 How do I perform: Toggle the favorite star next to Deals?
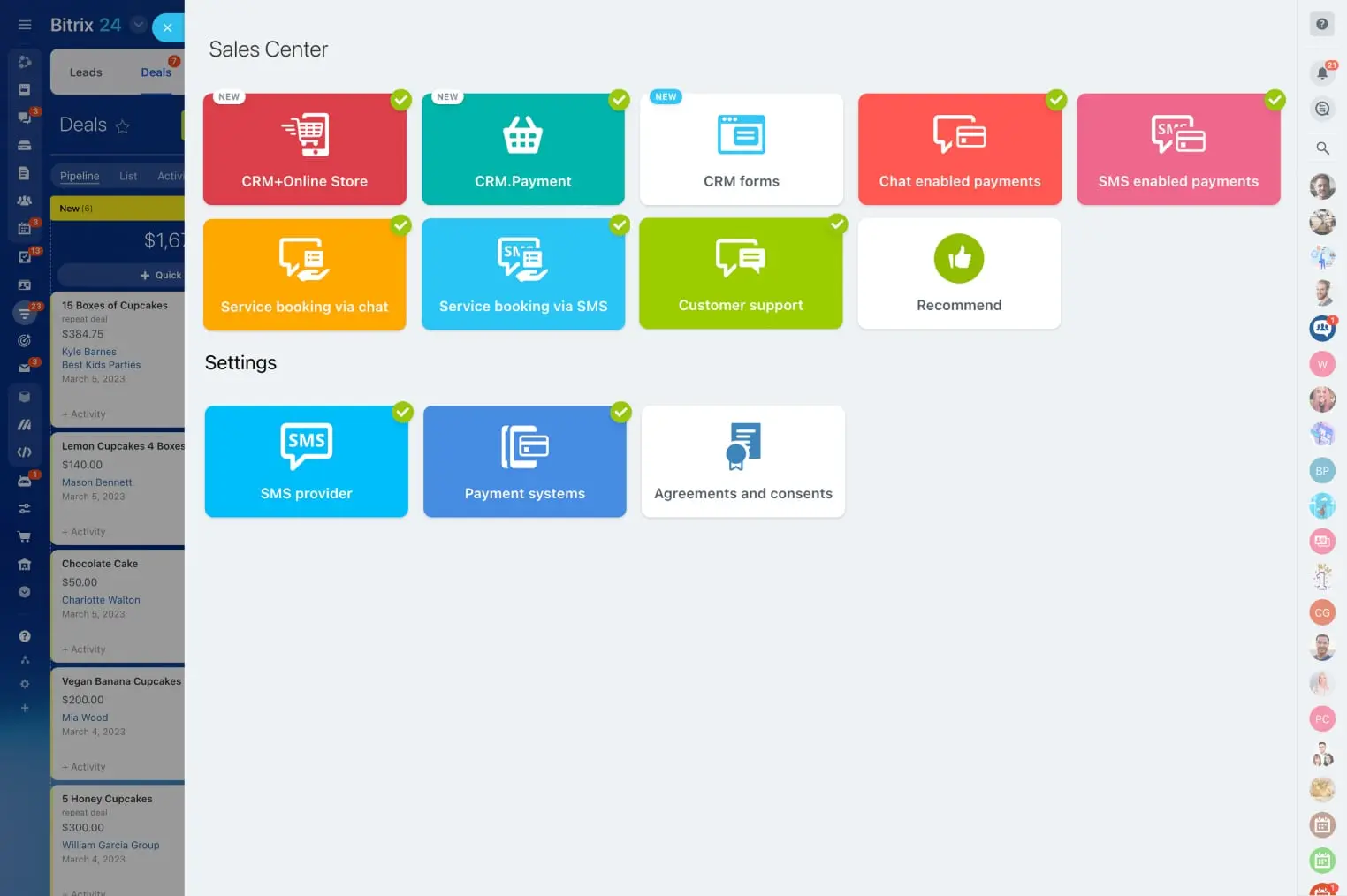point(123,126)
